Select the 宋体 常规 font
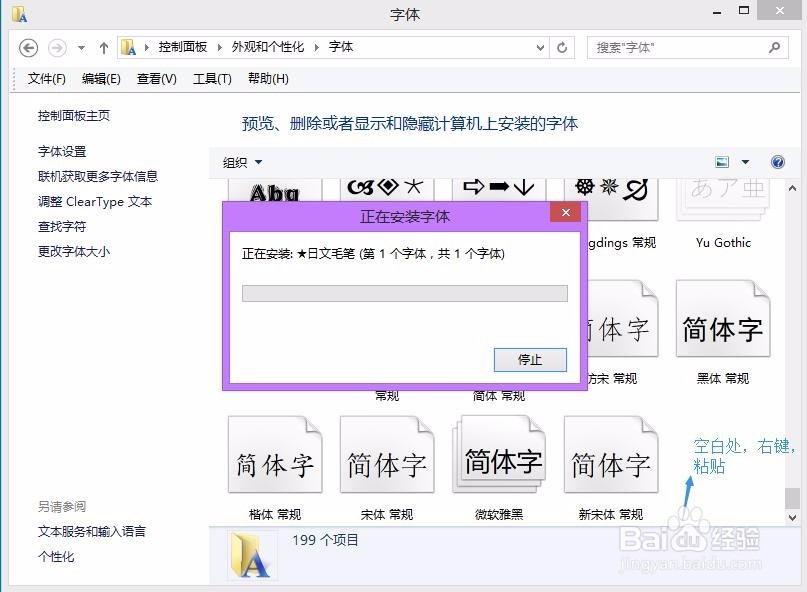 387,468
